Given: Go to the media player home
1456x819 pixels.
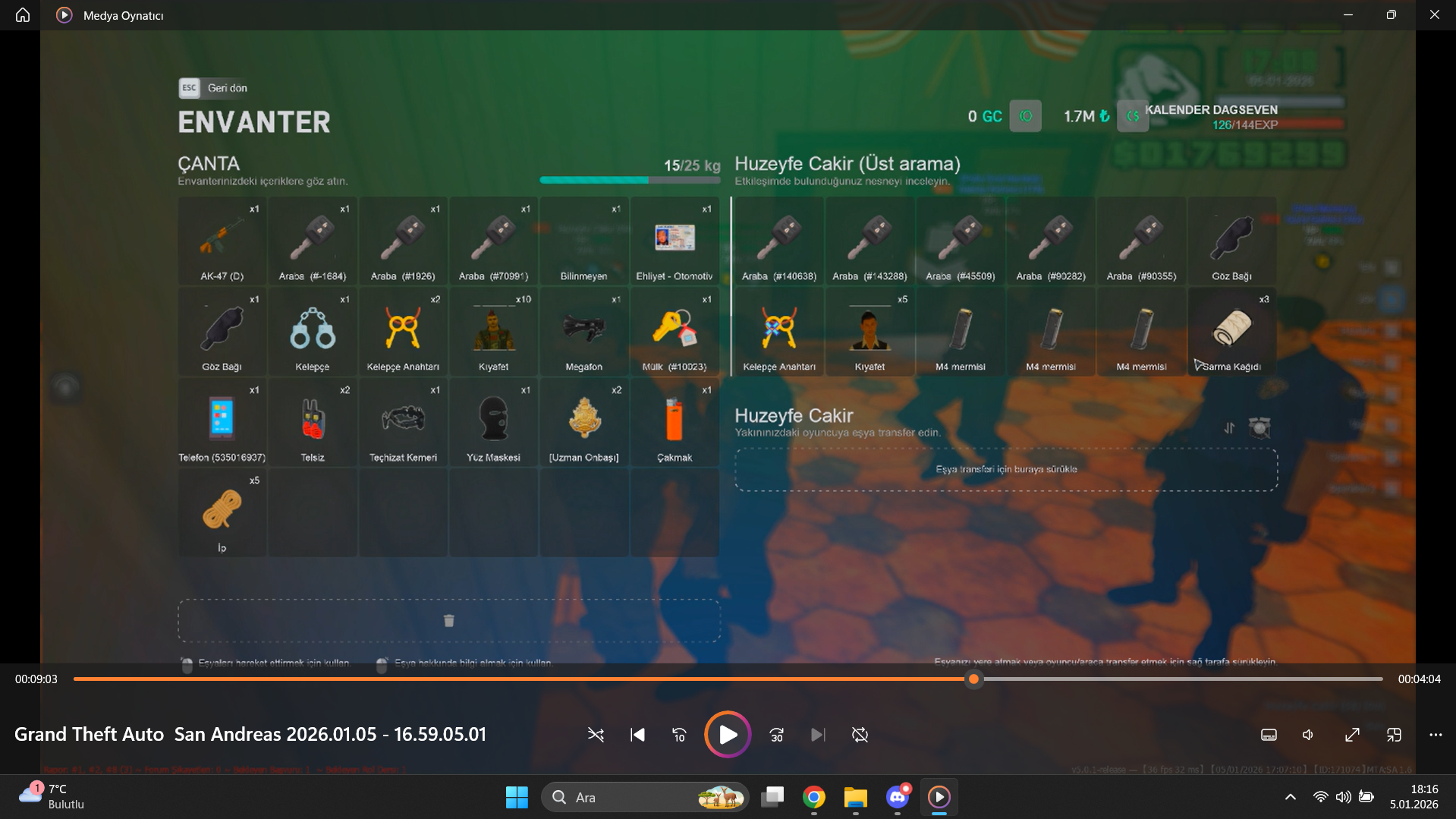Looking at the screenshot, I should pos(23,15).
